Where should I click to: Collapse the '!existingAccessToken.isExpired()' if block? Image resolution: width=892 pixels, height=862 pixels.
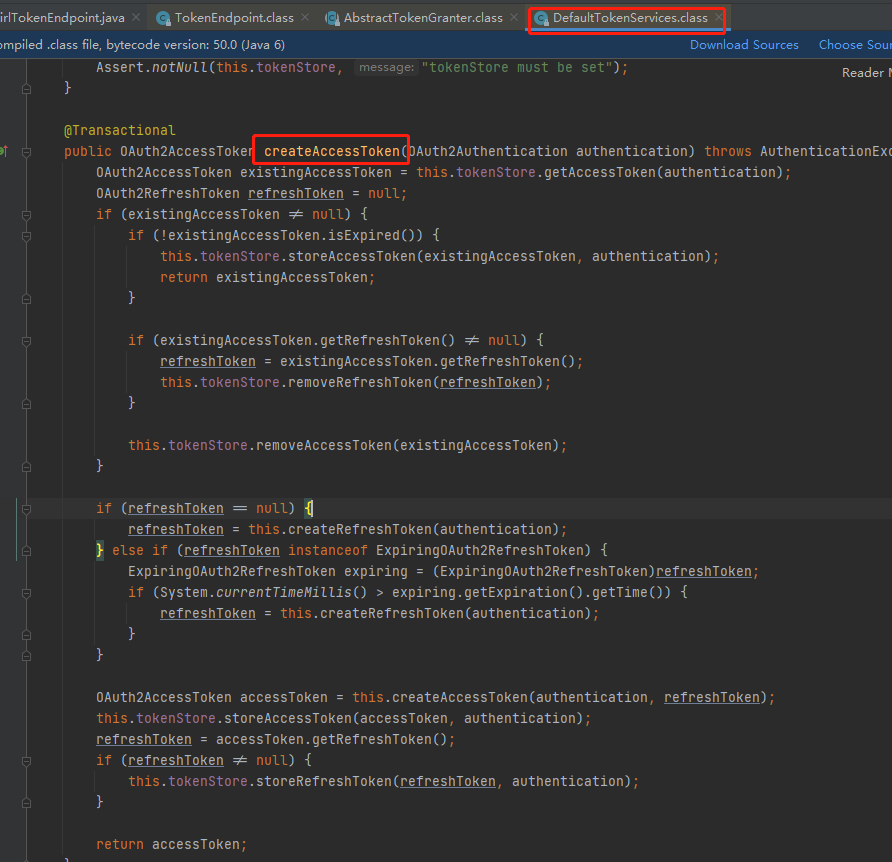click(26, 236)
